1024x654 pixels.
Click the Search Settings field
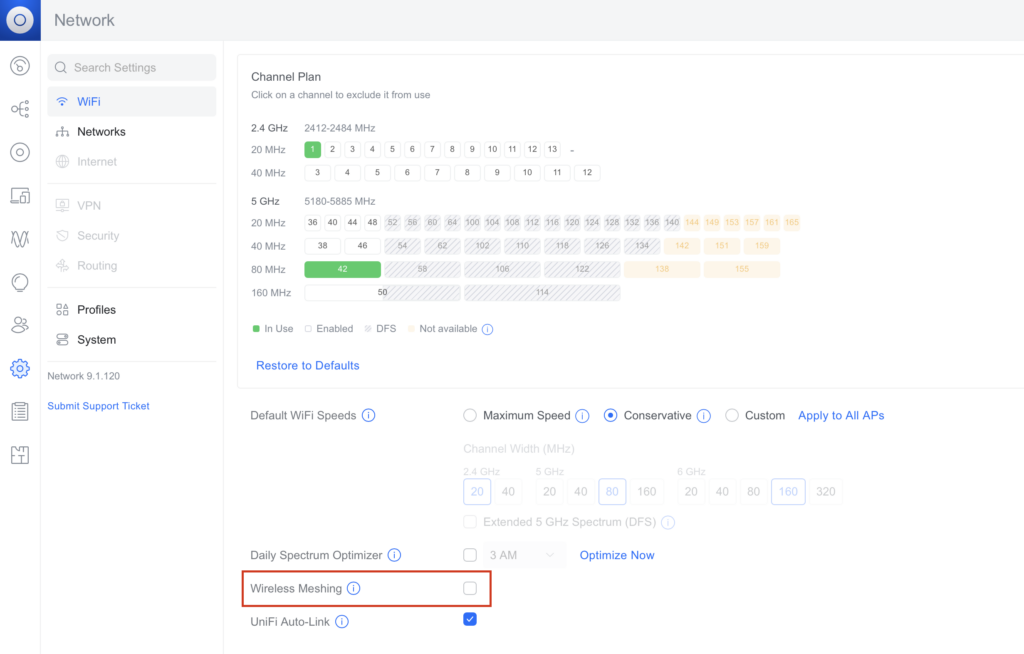(132, 68)
